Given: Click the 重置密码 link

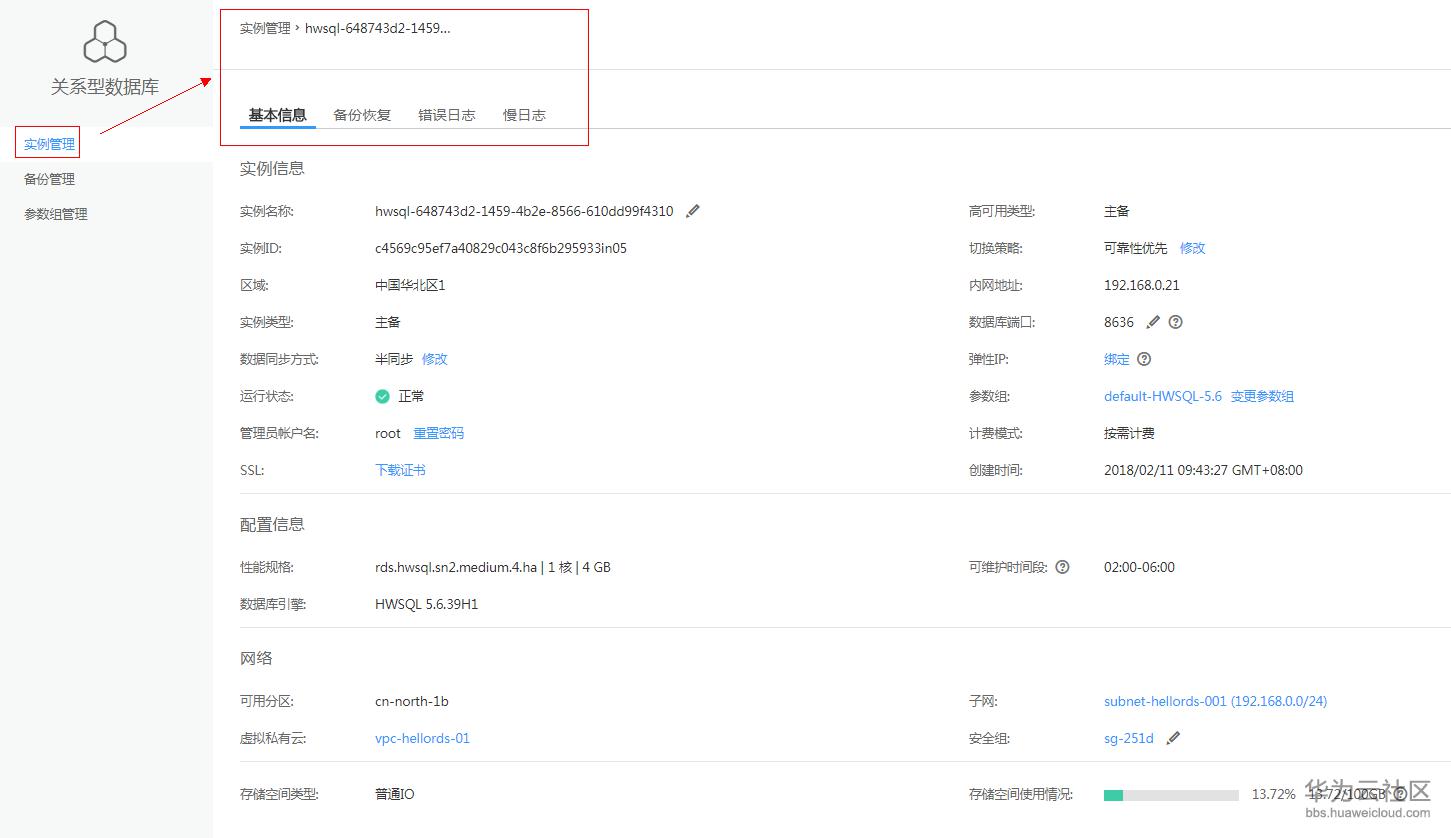Looking at the screenshot, I should coord(439,433).
